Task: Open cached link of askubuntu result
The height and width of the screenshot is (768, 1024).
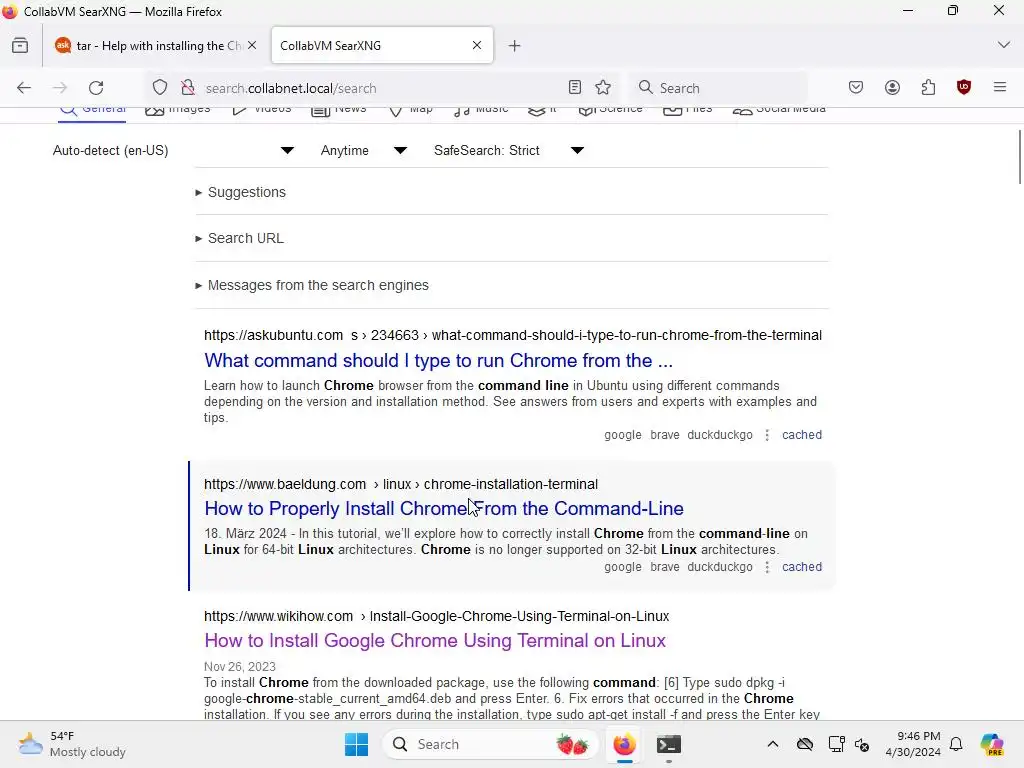Action: pyautogui.click(x=802, y=435)
